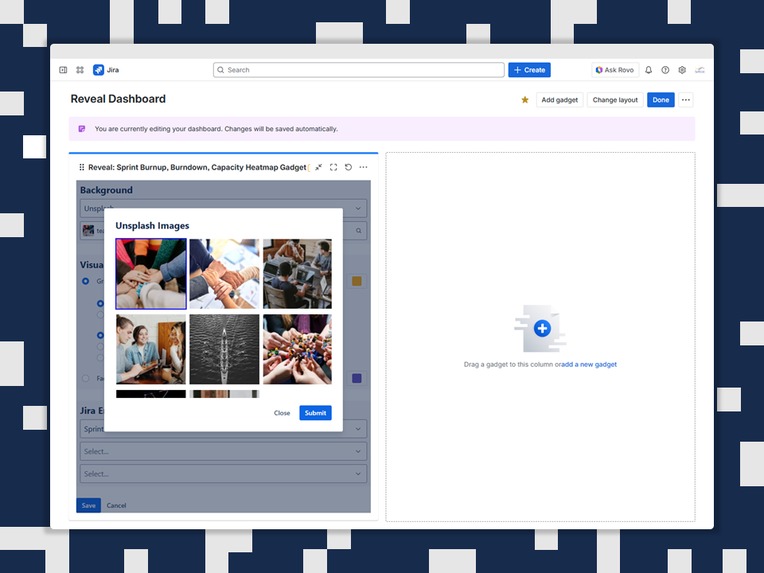Select the smiling women at table image
This screenshot has width=764, height=573.
click(x=151, y=349)
